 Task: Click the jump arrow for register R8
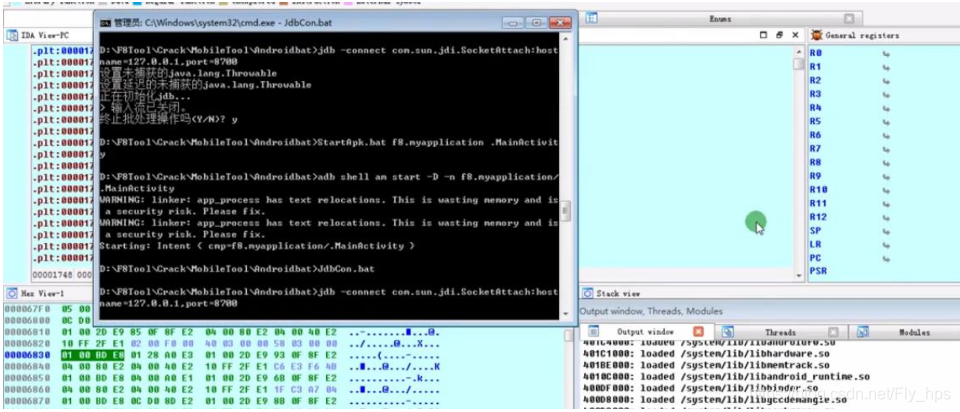pos(885,162)
